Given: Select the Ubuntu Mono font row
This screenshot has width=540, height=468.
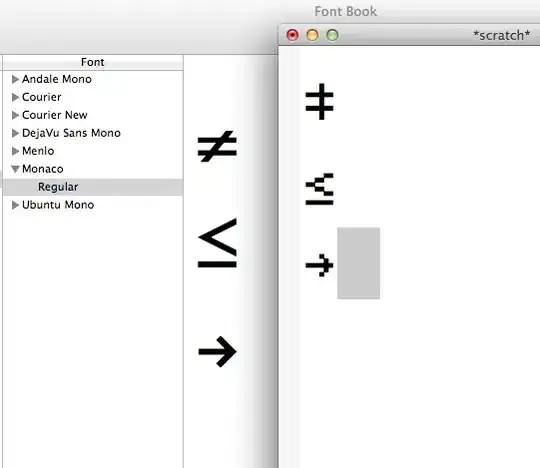Looking at the screenshot, I should [93, 205].
